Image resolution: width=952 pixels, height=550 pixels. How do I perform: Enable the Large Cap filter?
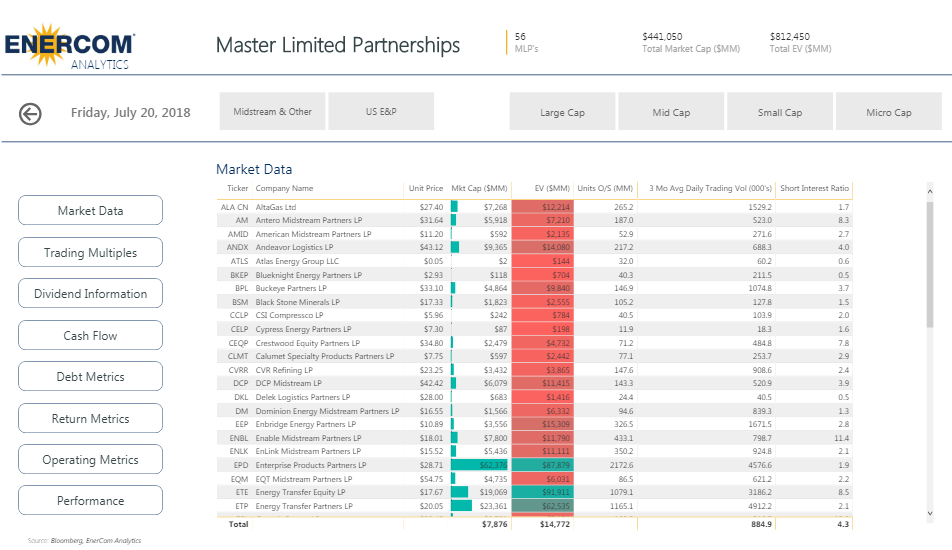click(x=562, y=112)
